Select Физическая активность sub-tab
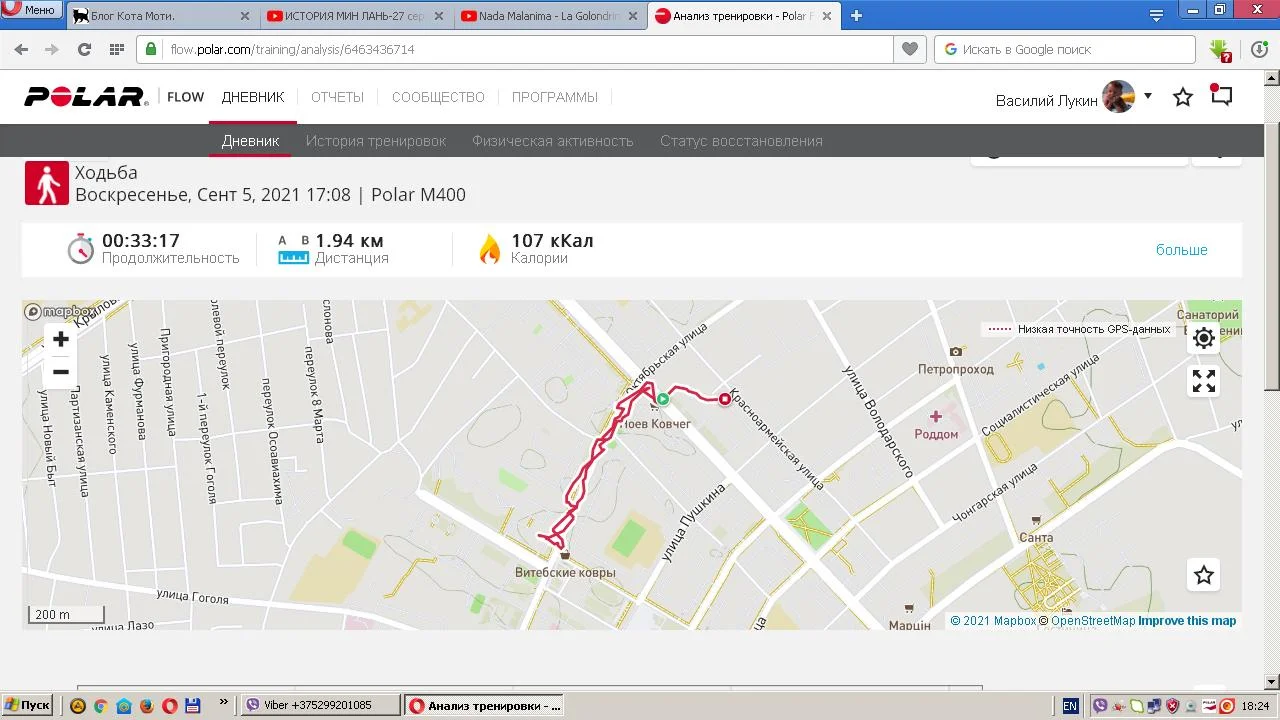 [x=553, y=141]
